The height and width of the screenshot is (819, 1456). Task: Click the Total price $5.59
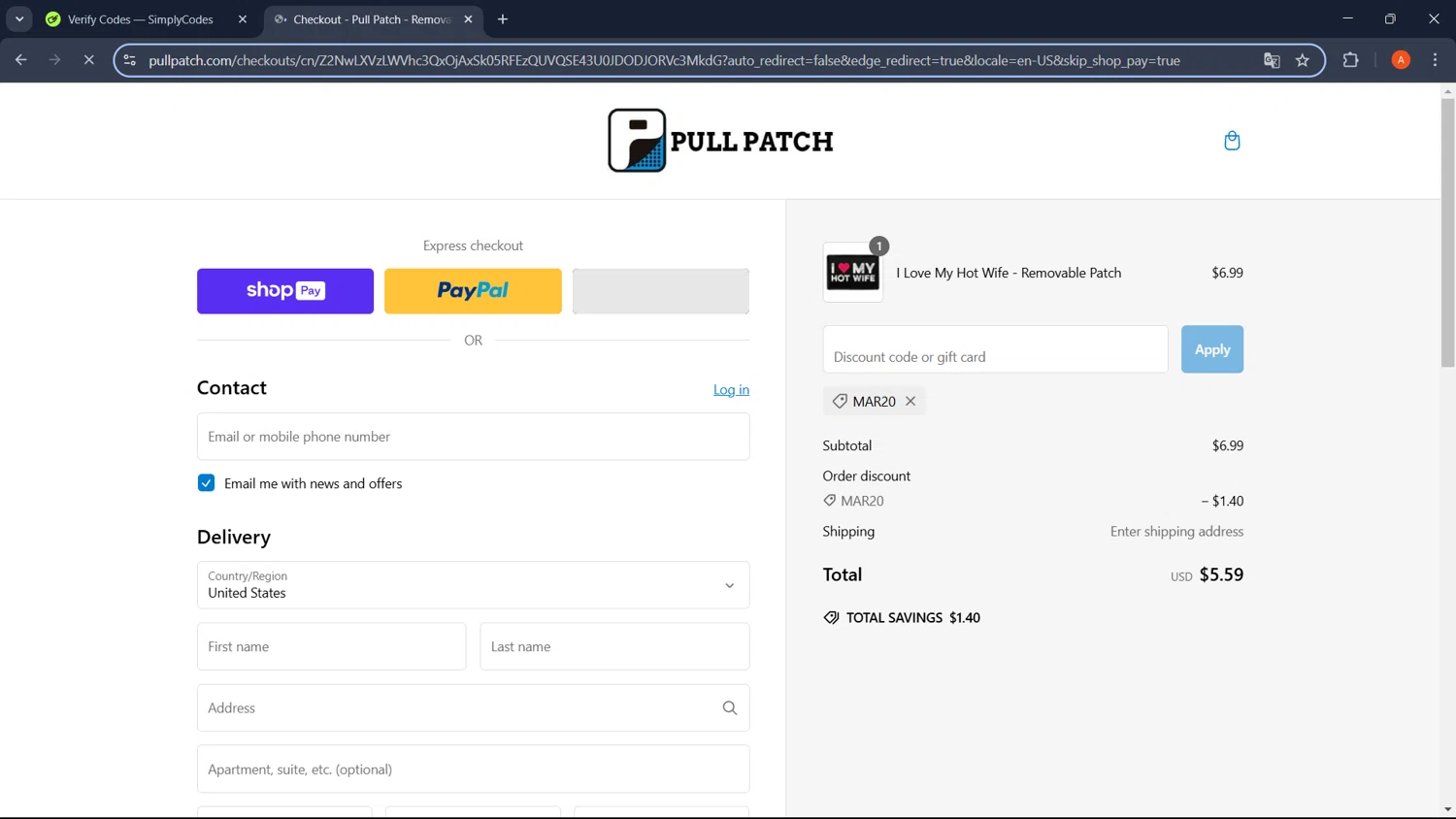(x=1221, y=574)
